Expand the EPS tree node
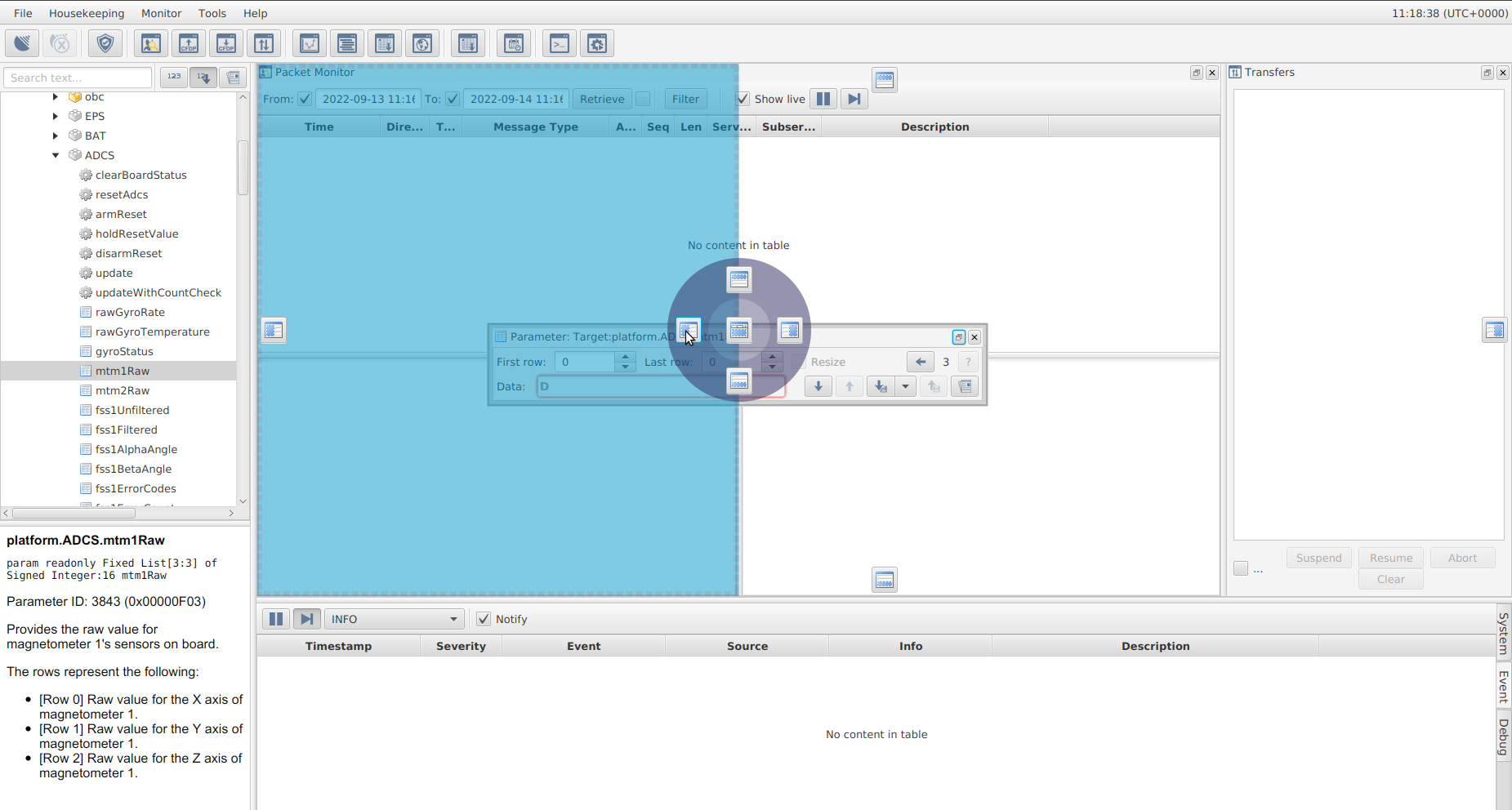1512x810 pixels. coord(56,116)
